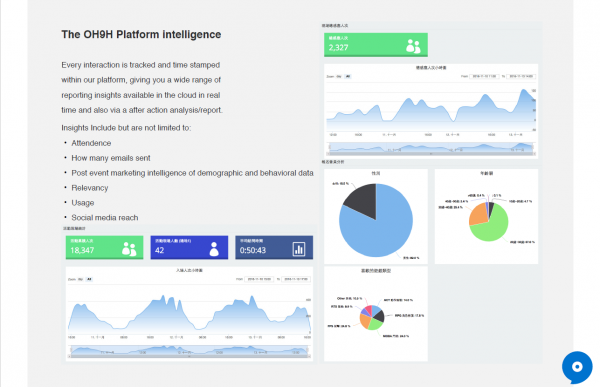
Task: Click the people icon on the 18,347 card
Action: tap(129, 249)
